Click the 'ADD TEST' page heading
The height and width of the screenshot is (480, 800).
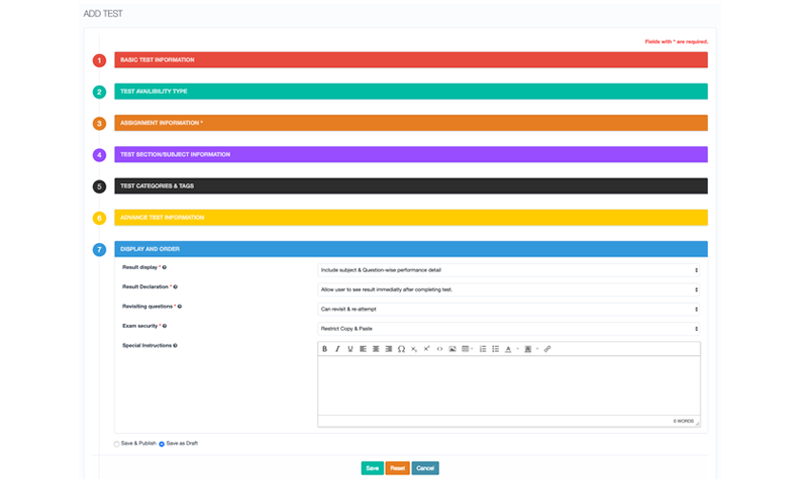tap(103, 14)
